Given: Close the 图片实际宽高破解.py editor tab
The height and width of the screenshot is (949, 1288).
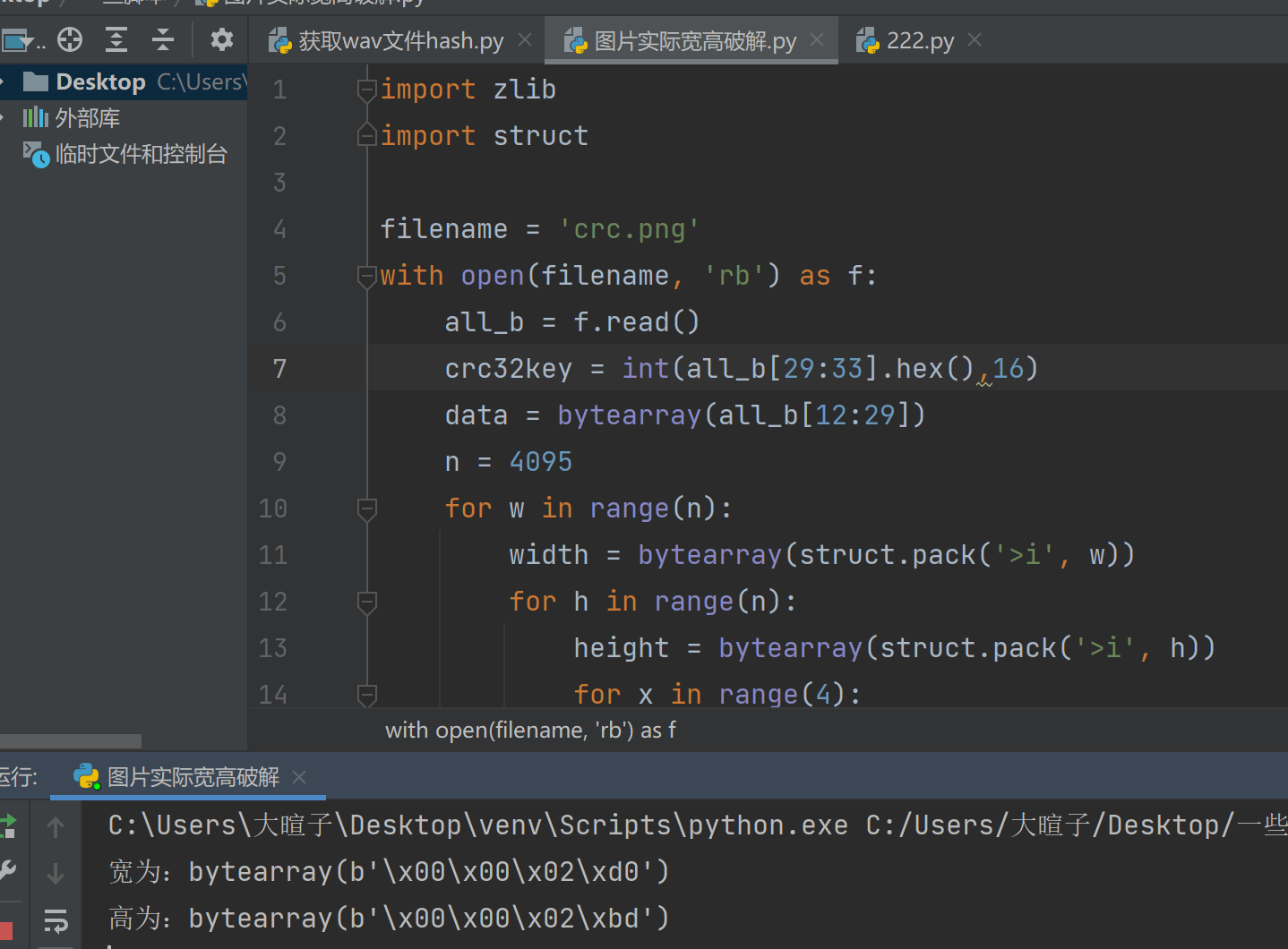Looking at the screenshot, I should coord(817,40).
